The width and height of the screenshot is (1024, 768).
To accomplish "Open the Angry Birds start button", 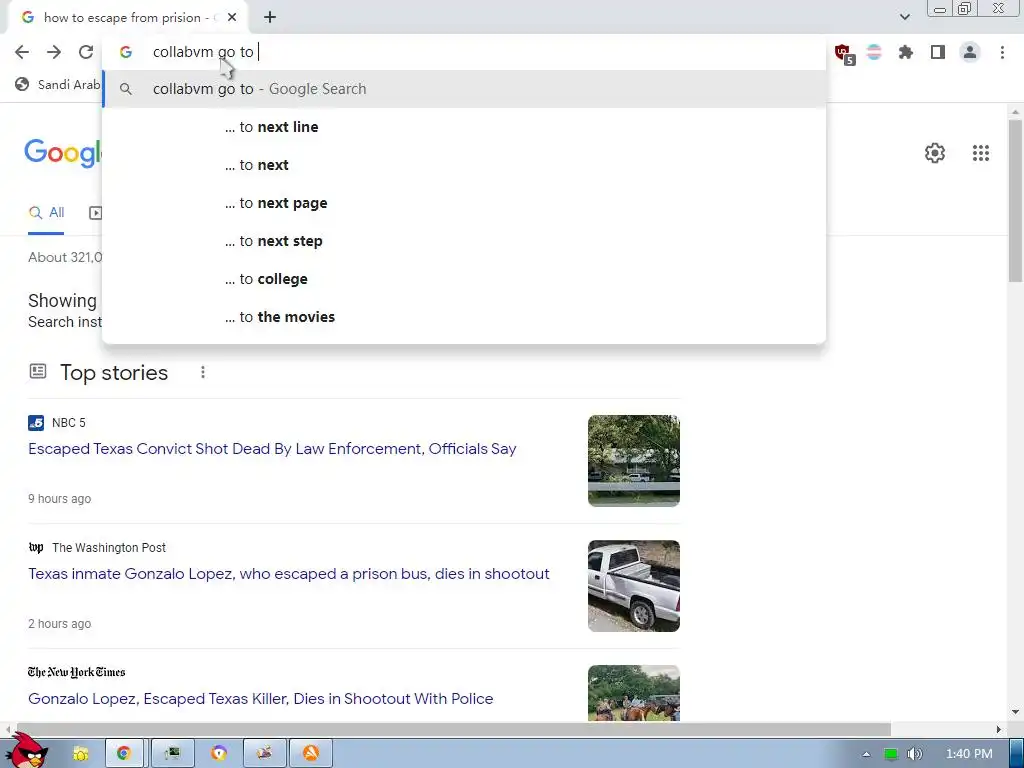I will pos(27,751).
